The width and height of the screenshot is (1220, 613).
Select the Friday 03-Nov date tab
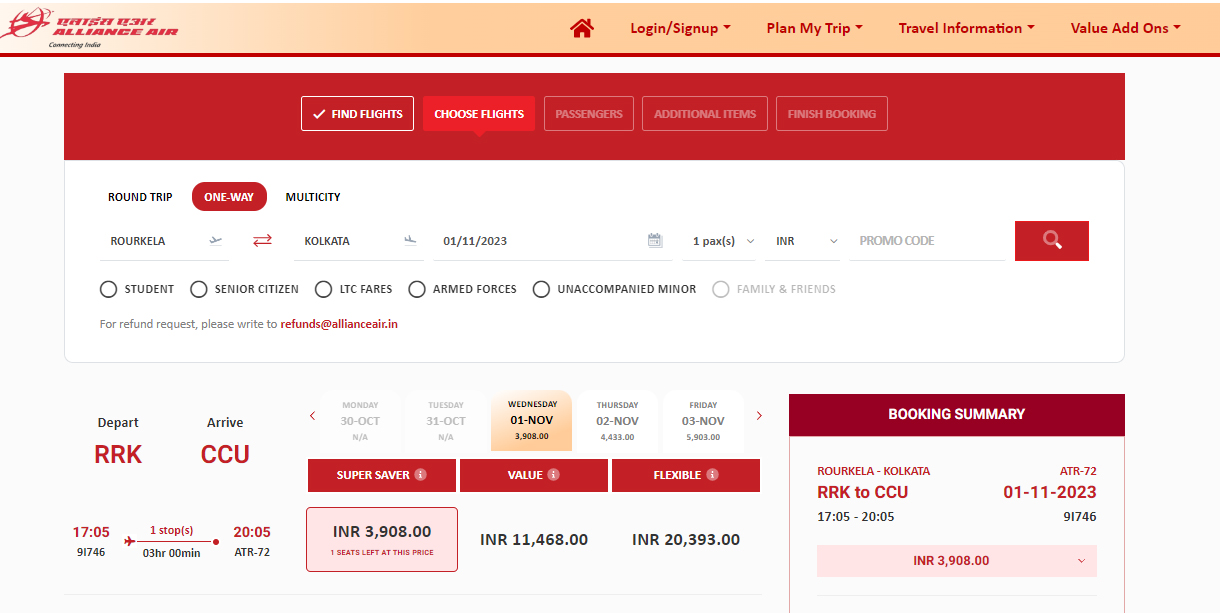click(x=703, y=421)
